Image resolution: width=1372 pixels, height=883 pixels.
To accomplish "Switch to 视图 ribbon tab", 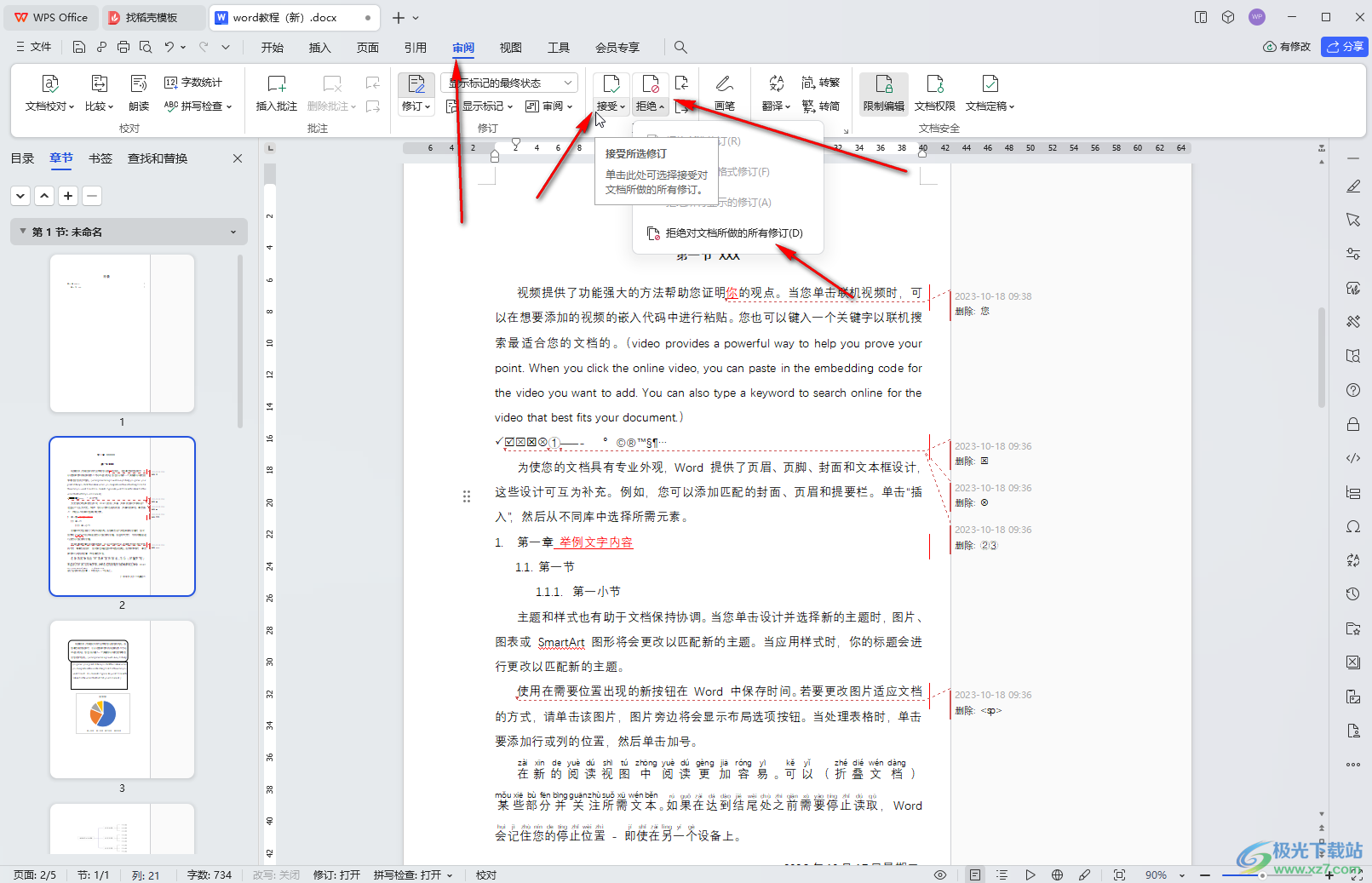I will pyautogui.click(x=511, y=47).
